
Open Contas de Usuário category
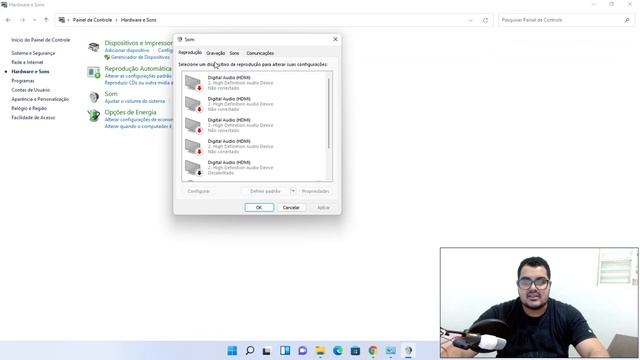click(x=31, y=90)
